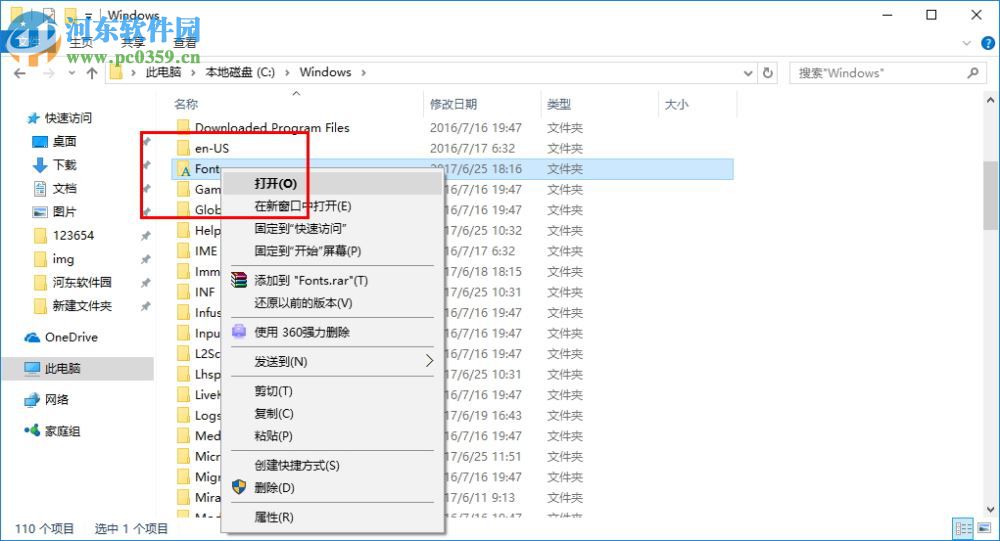
Task: Select 桌面 in the sidebar
Action: (64, 142)
